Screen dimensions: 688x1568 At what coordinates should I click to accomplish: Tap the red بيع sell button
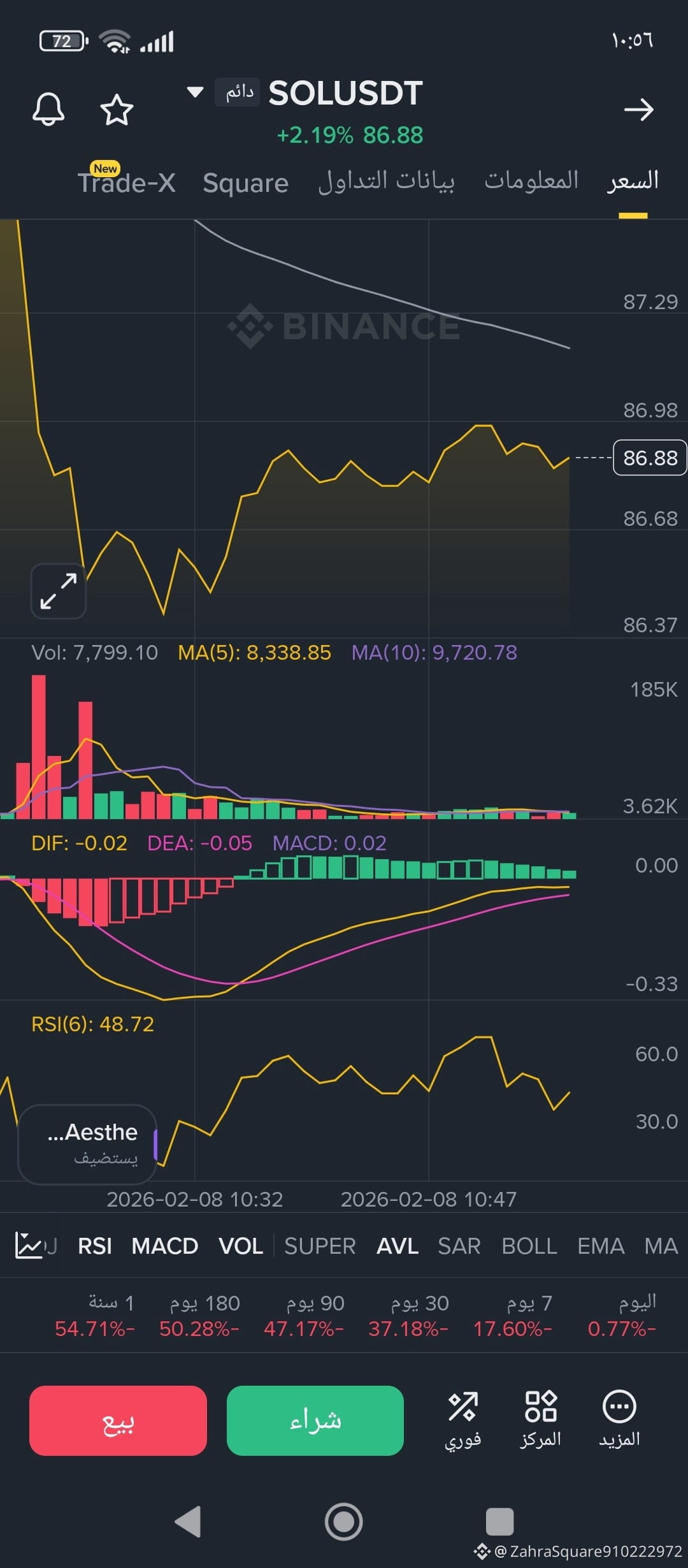(118, 1421)
